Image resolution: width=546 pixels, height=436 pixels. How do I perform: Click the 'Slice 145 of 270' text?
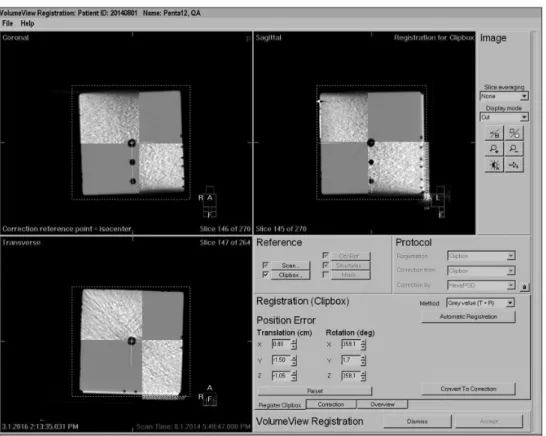[281, 229]
